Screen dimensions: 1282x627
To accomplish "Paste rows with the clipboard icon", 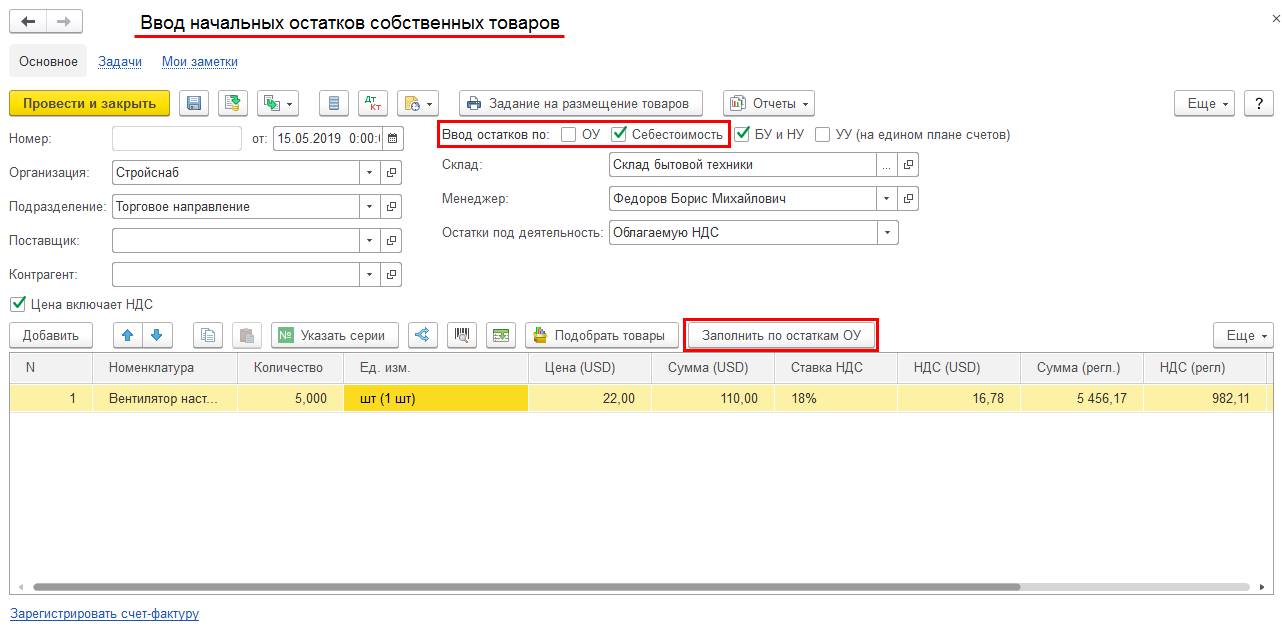I will click(248, 336).
